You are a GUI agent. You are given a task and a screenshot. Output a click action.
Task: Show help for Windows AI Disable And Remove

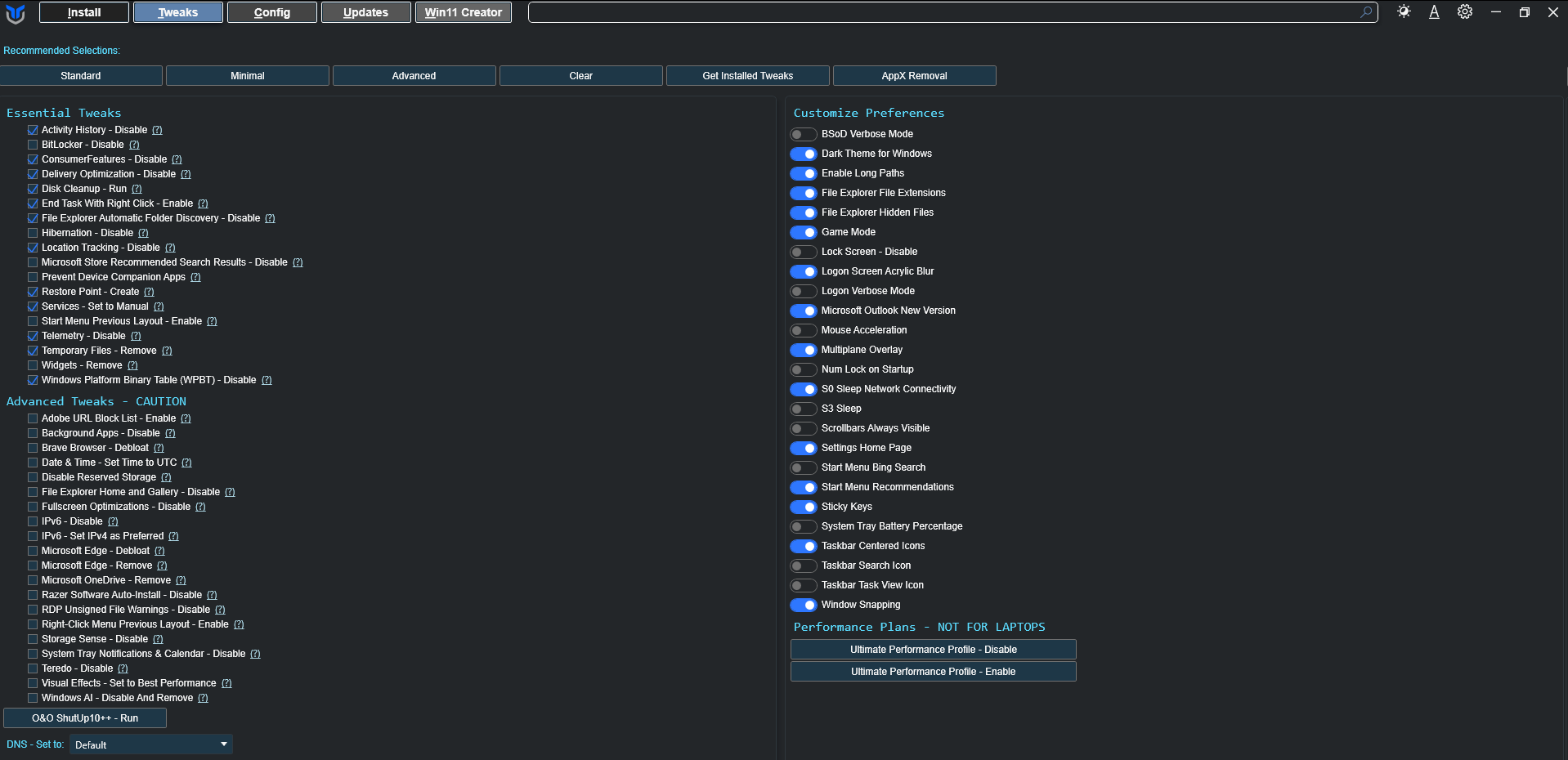[203, 698]
